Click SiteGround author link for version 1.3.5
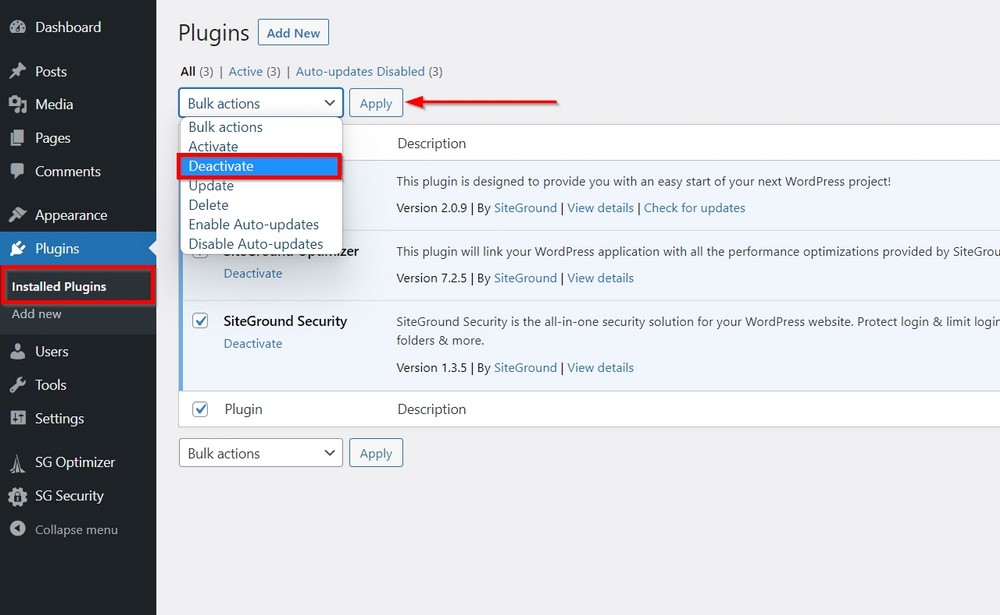The width and height of the screenshot is (1000, 615). click(x=526, y=367)
